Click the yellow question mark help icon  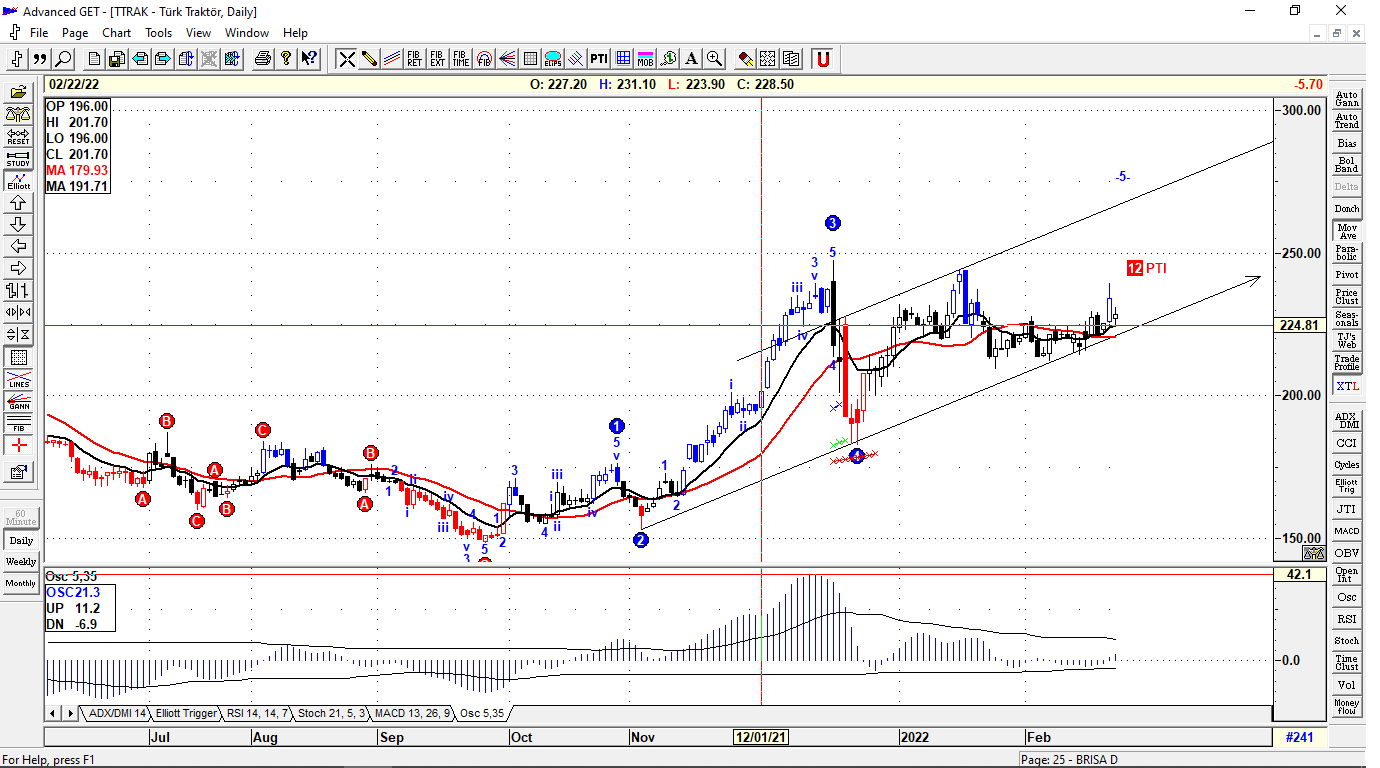click(x=286, y=59)
